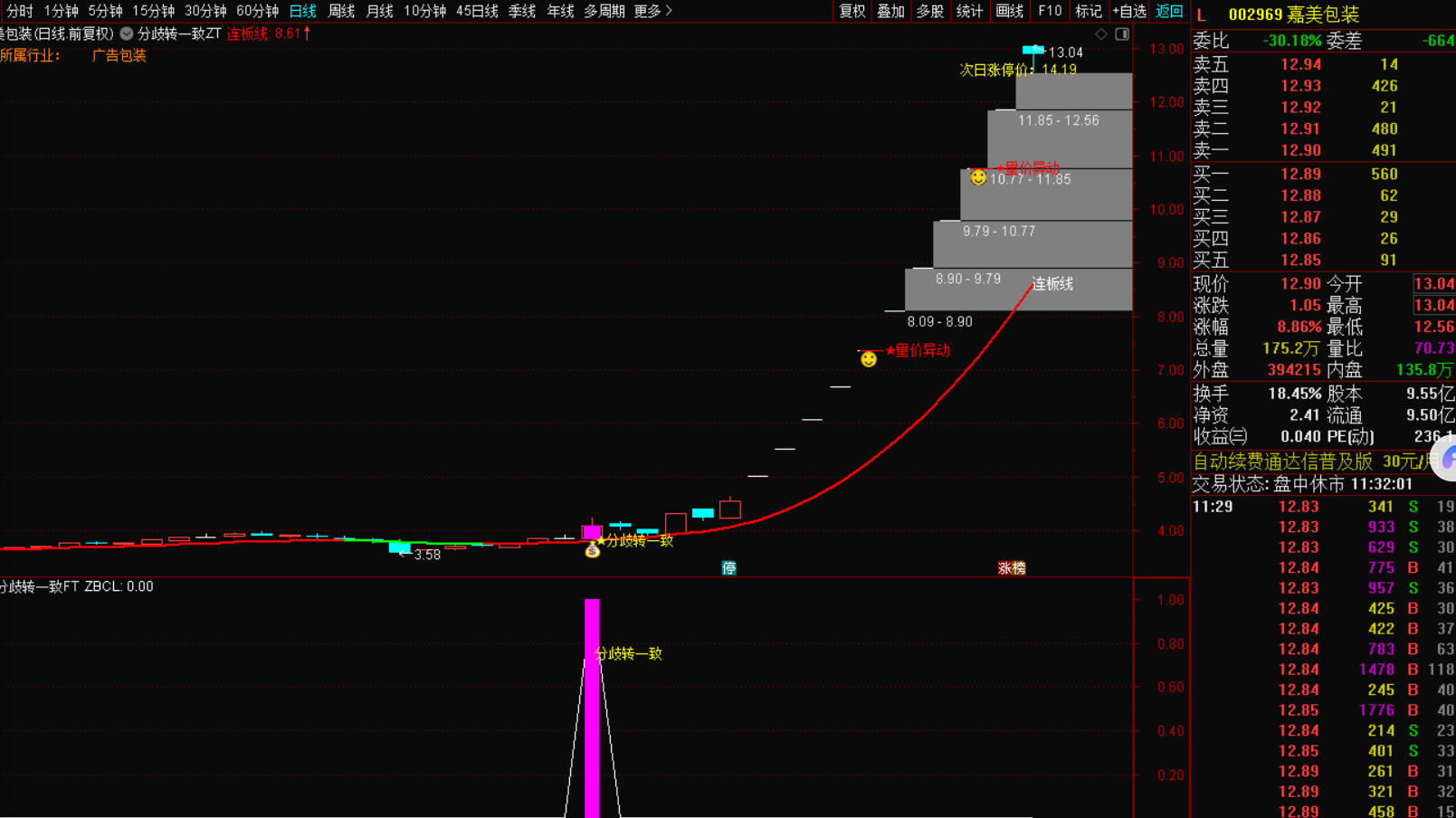This screenshot has height=818, width=1456.
Task: Click the 自动续费通达信普及版 promotion banner
Action: 1281,461
